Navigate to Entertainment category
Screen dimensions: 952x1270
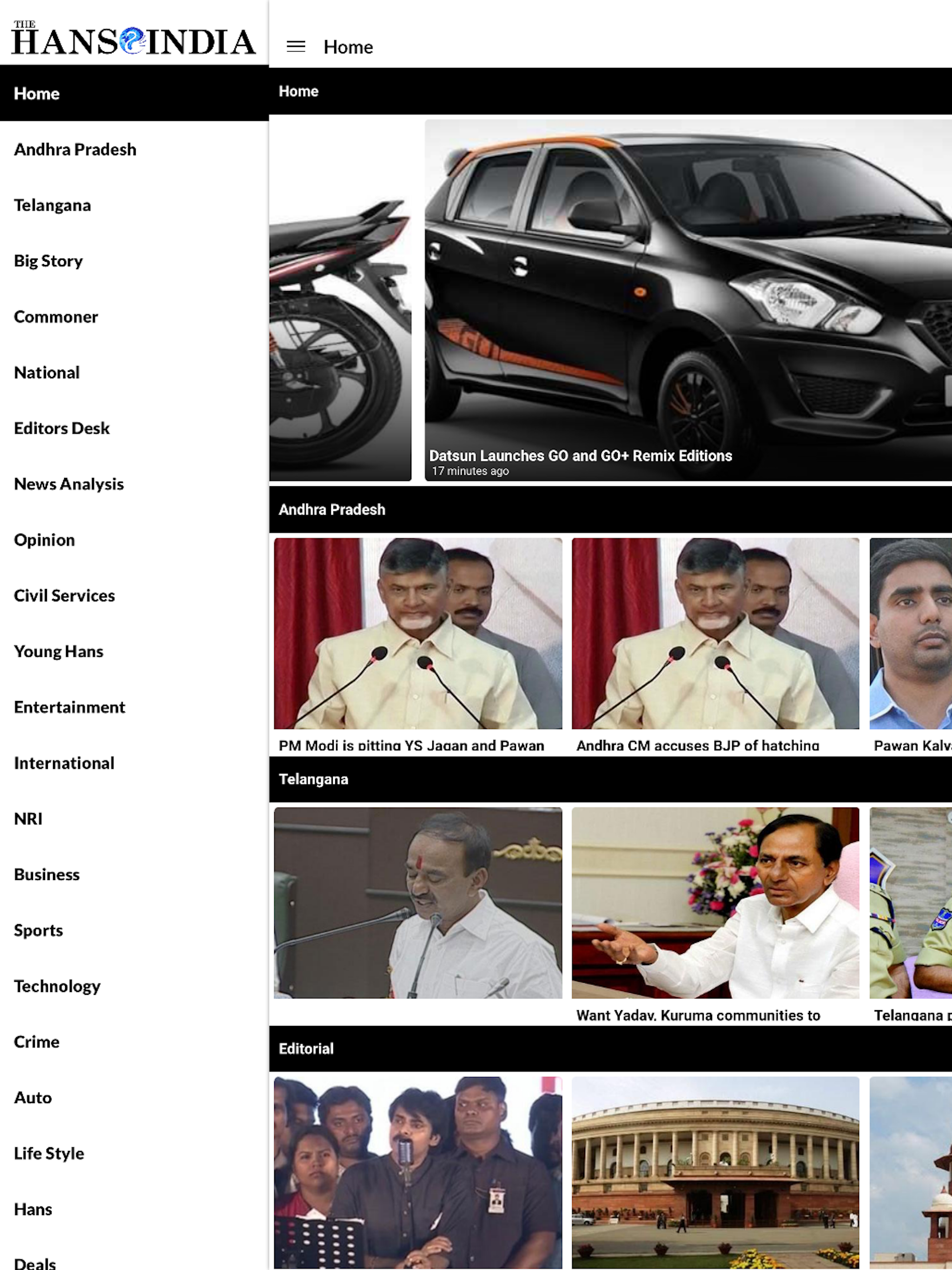[69, 707]
